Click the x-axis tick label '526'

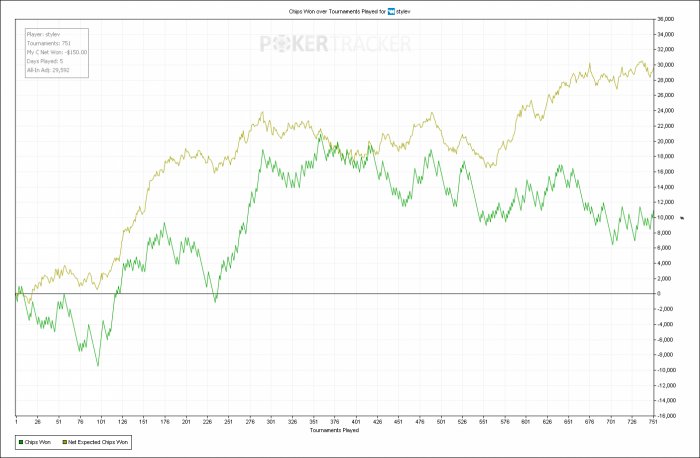click(x=462, y=421)
